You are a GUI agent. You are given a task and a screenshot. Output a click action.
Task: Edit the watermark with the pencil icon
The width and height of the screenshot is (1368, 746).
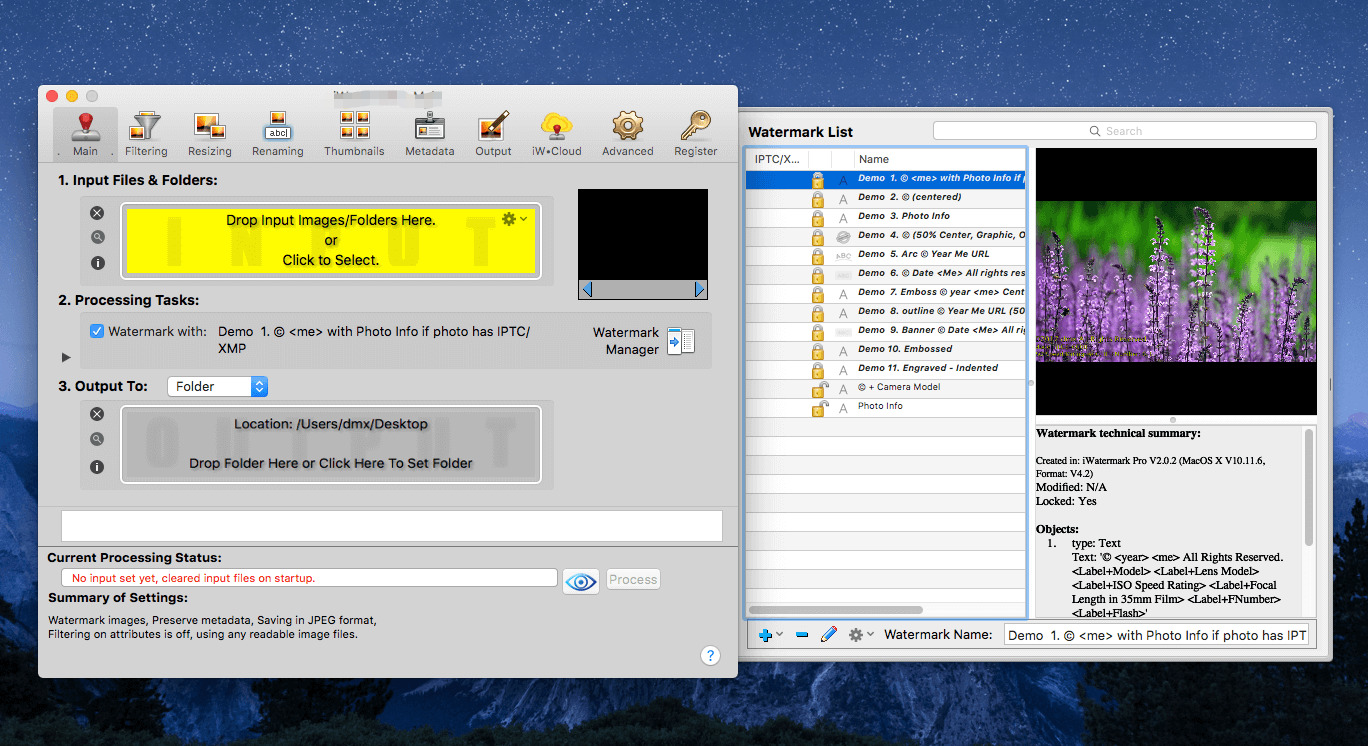[828, 635]
